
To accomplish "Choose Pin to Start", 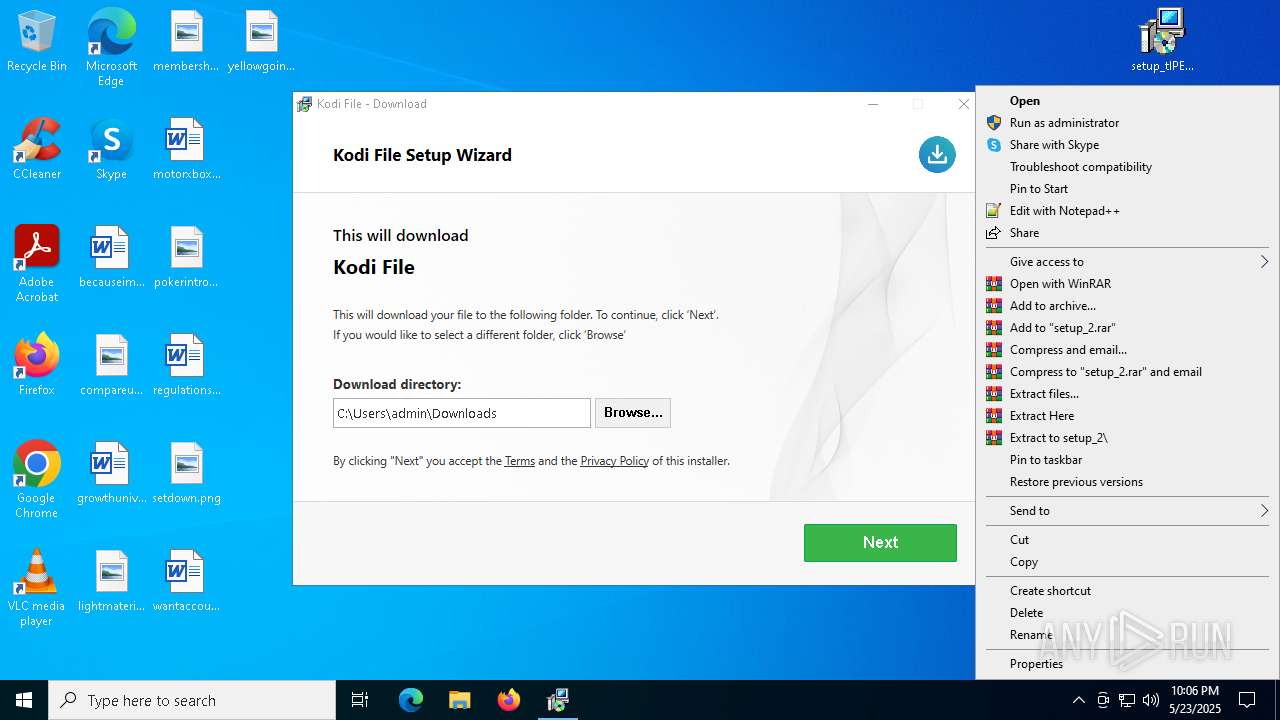I will (1127, 189).
